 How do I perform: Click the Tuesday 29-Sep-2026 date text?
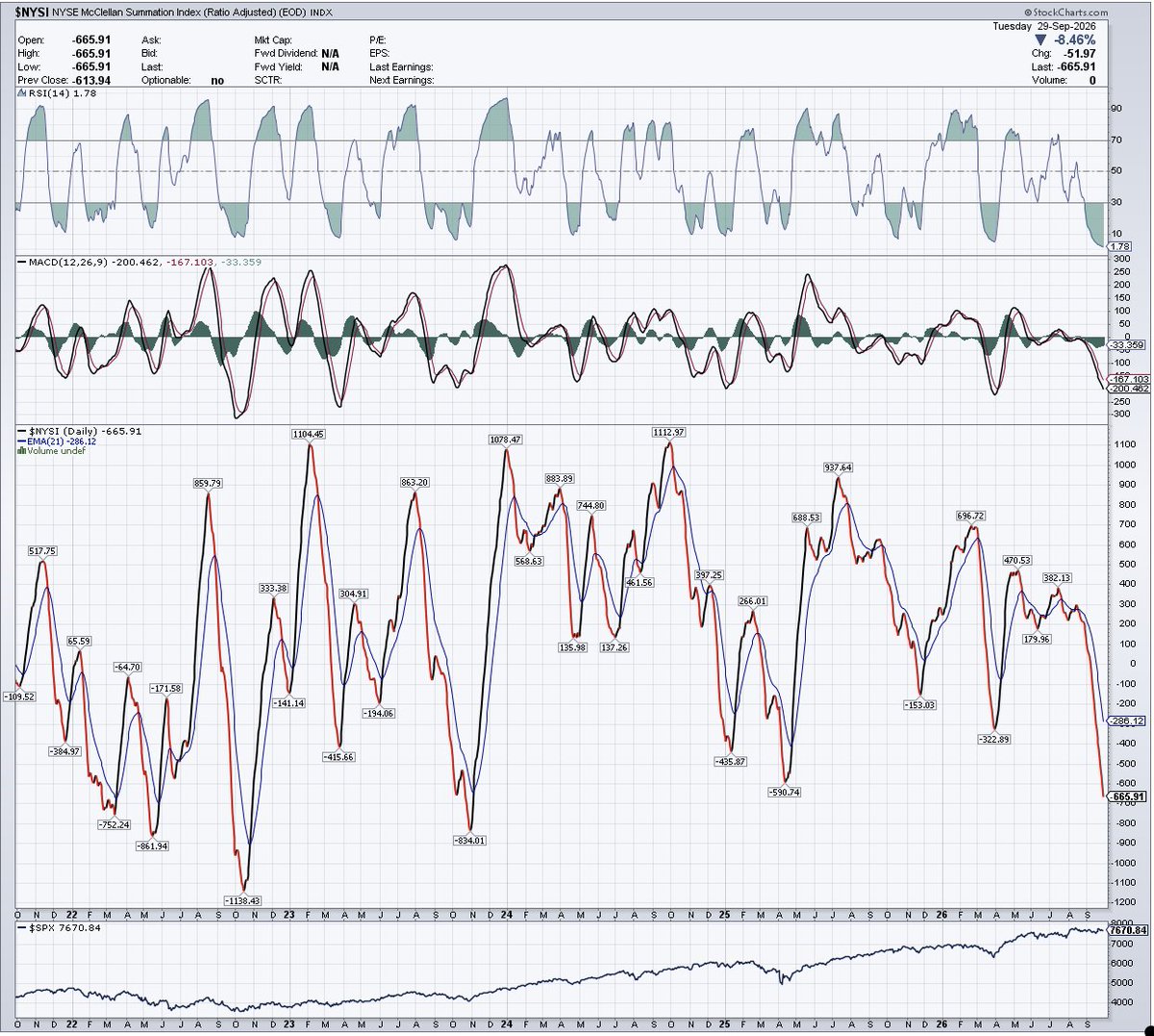coord(1043,26)
